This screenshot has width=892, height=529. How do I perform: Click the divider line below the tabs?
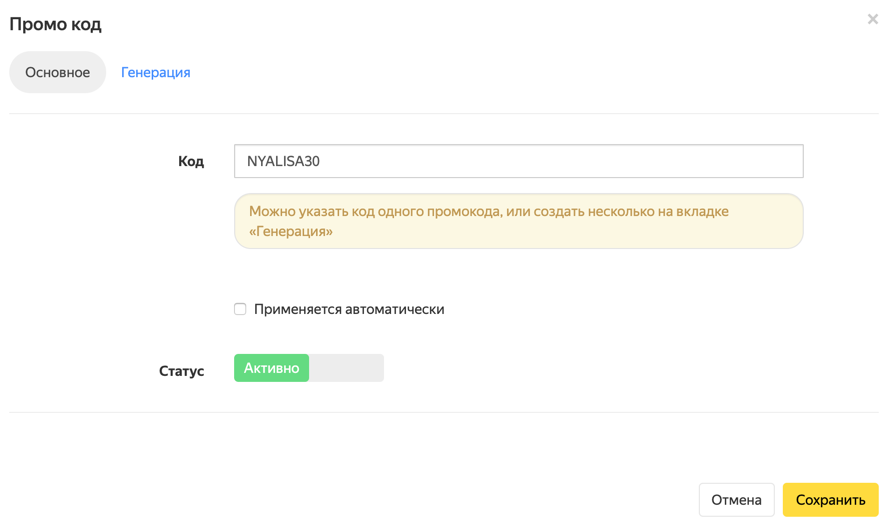(445, 113)
